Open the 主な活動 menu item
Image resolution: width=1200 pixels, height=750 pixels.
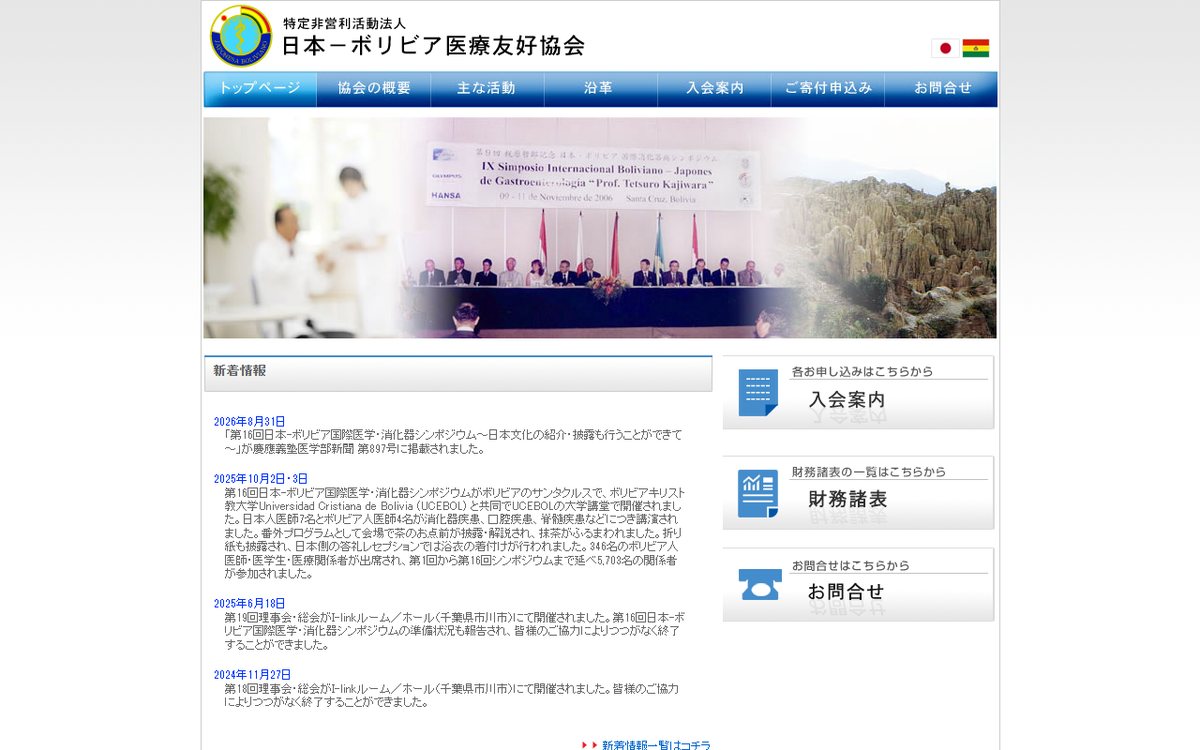coord(487,89)
